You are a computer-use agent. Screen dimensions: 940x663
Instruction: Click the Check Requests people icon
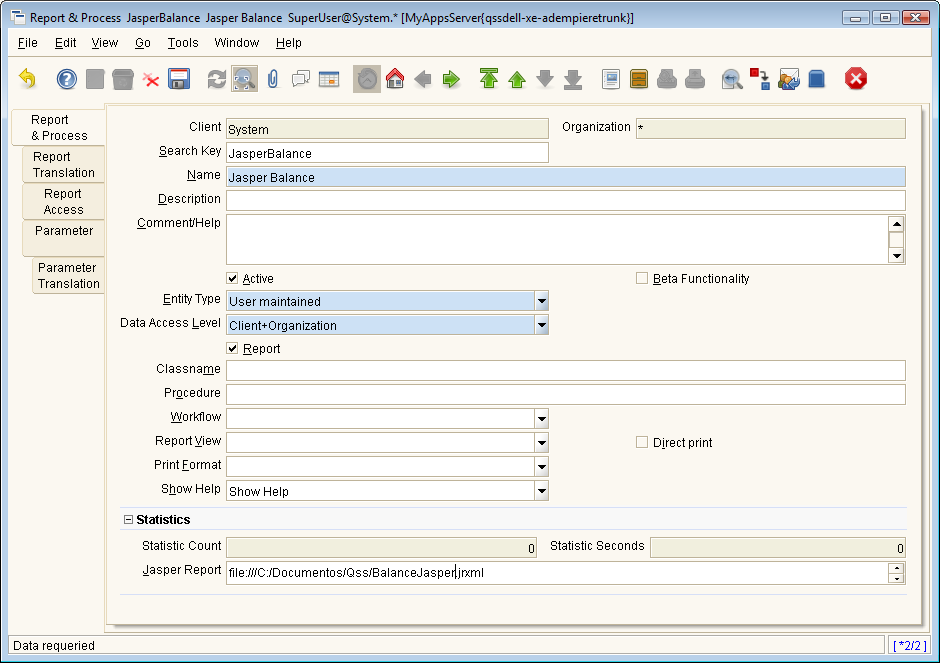tap(788, 79)
